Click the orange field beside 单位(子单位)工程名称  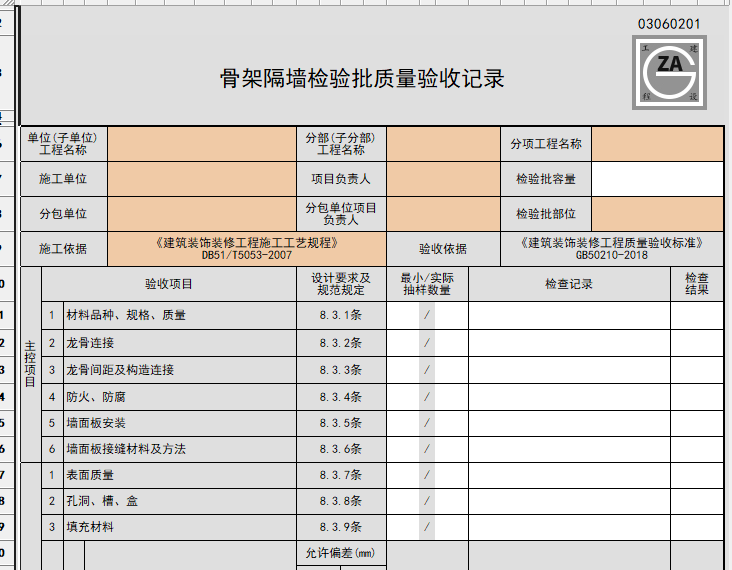point(200,144)
